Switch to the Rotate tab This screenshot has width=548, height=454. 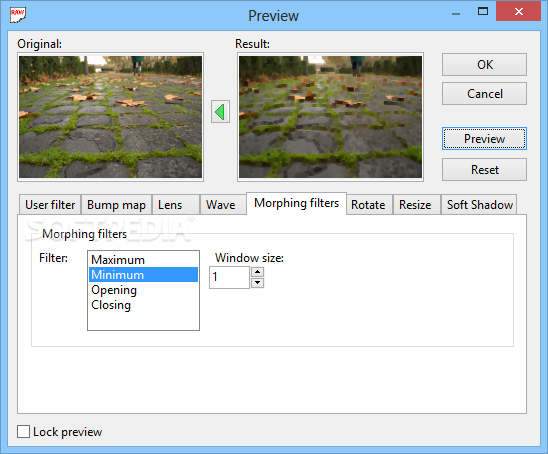(x=369, y=205)
